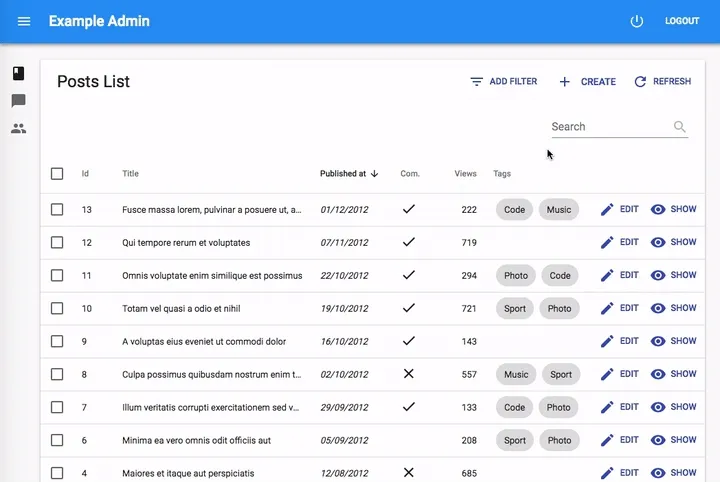The image size is (720, 482).
Task: Open Posts section via book icon
Action: [18, 73]
